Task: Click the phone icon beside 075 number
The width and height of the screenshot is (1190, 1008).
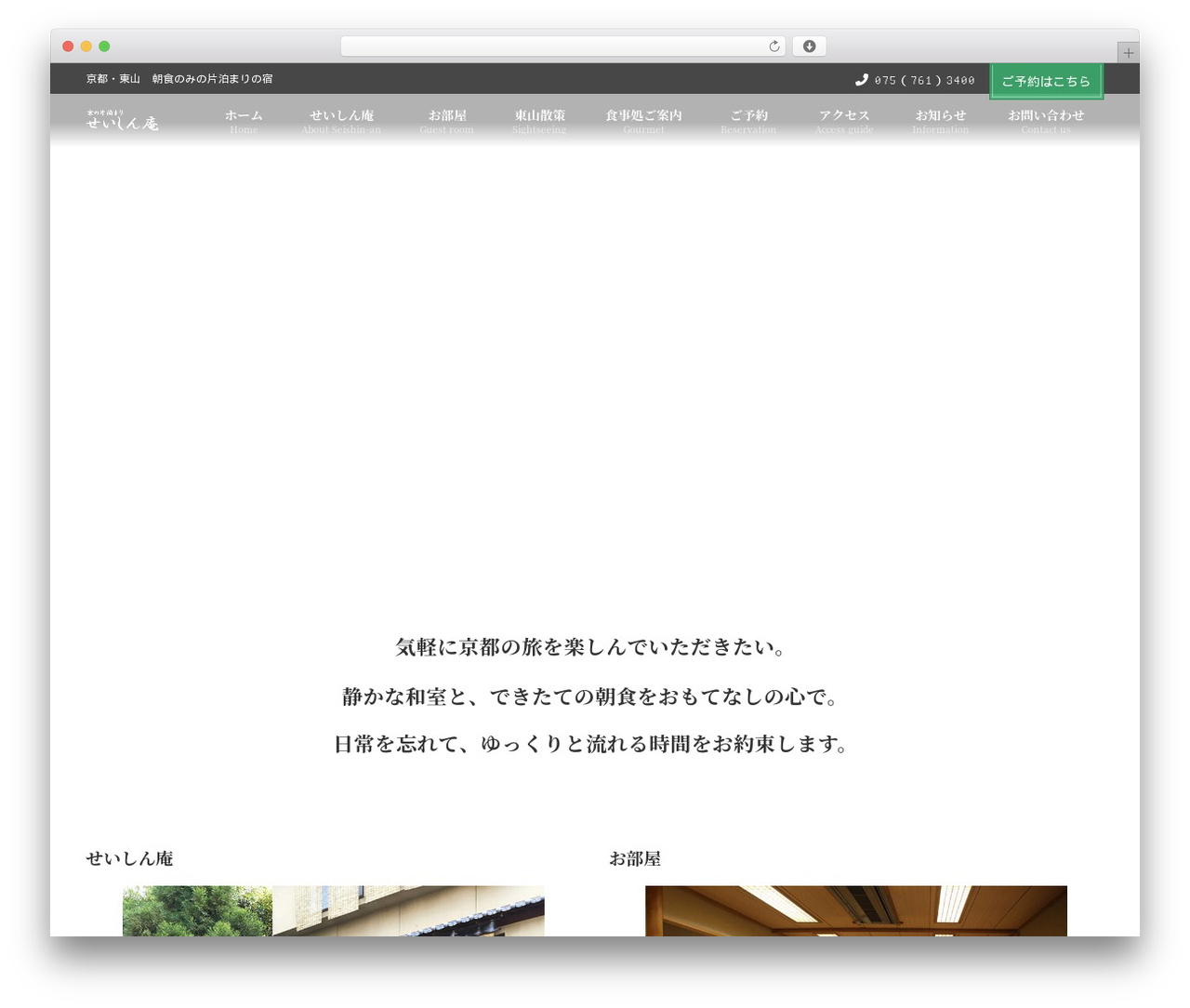Action: tap(861, 80)
